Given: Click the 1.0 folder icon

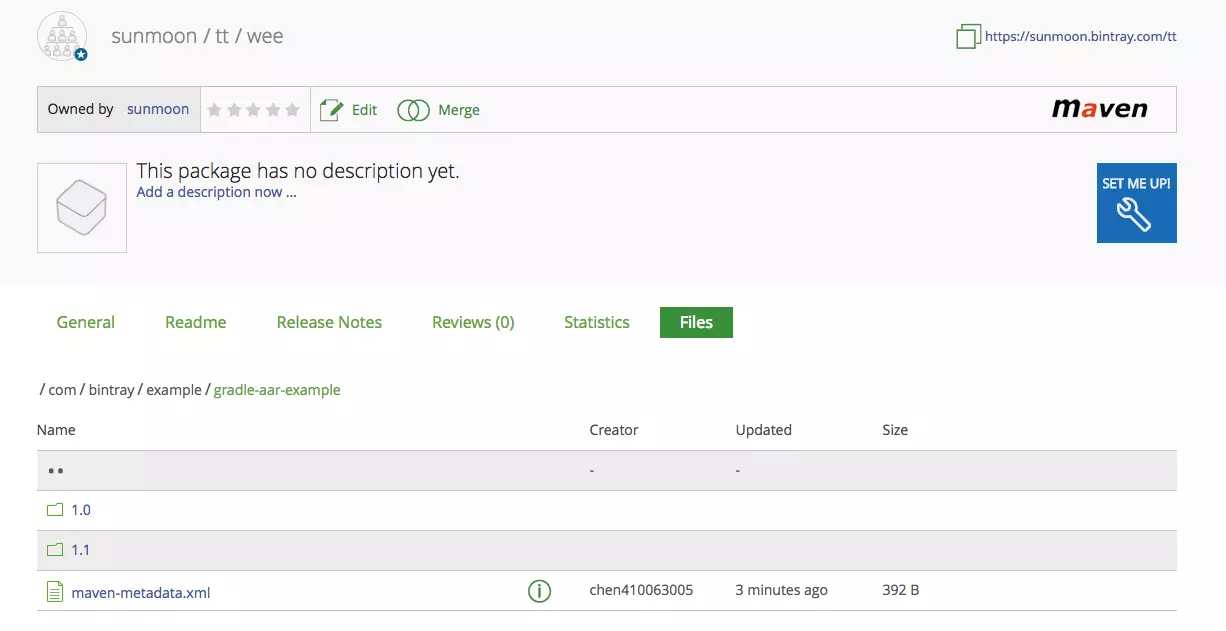Looking at the screenshot, I should (x=55, y=510).
